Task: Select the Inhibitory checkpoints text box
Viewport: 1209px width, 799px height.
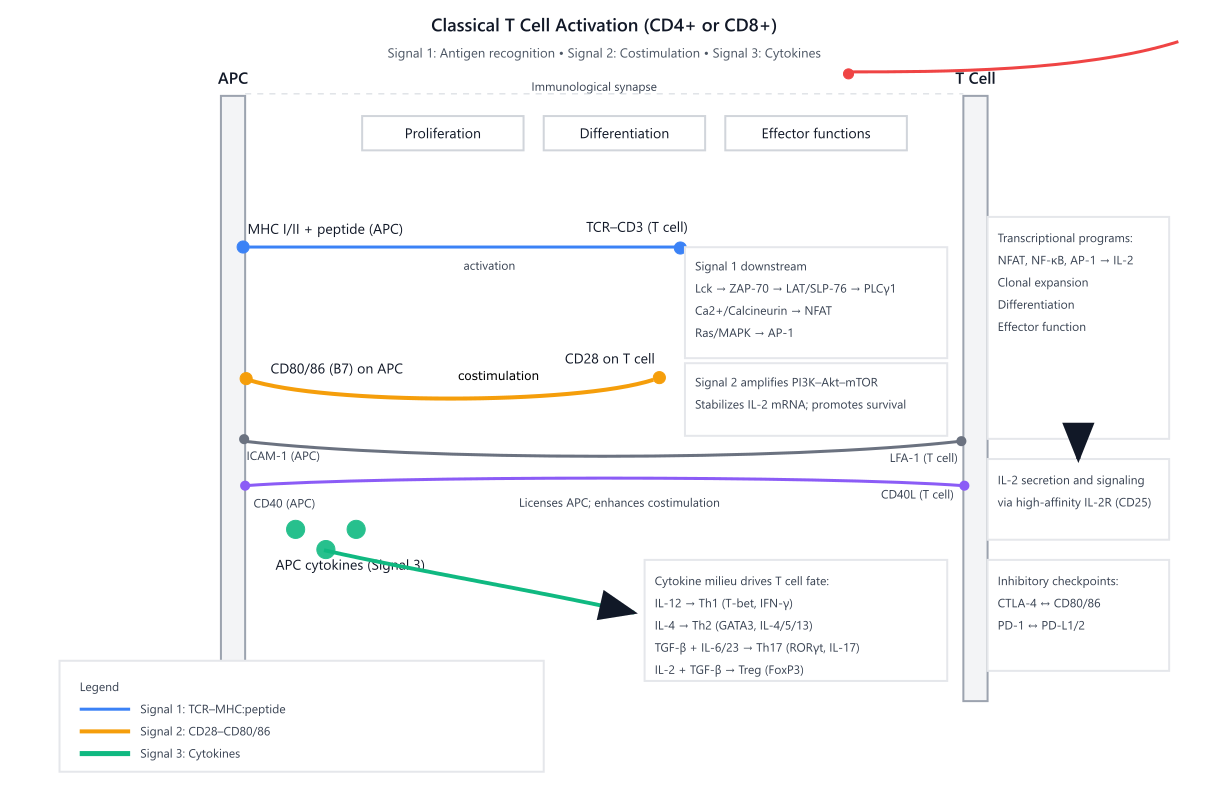Action: point(1077,614)
